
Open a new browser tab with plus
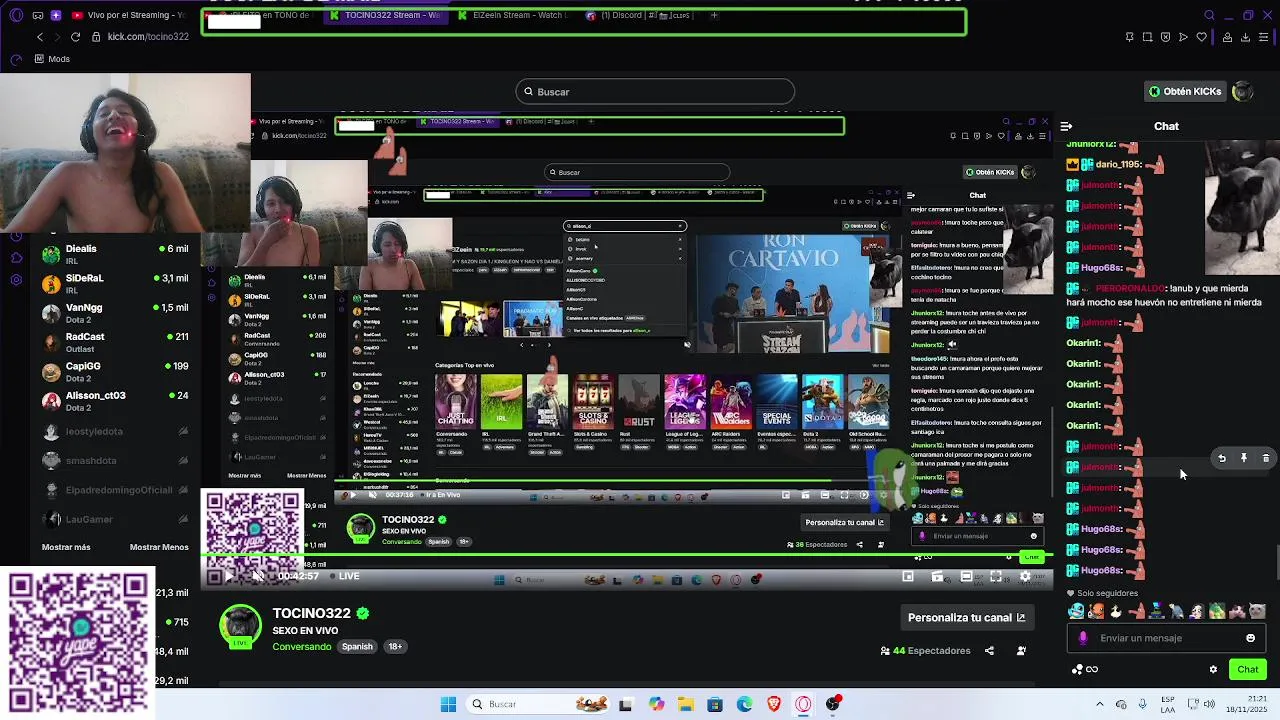pyautogui.click(x=714, y=15)
